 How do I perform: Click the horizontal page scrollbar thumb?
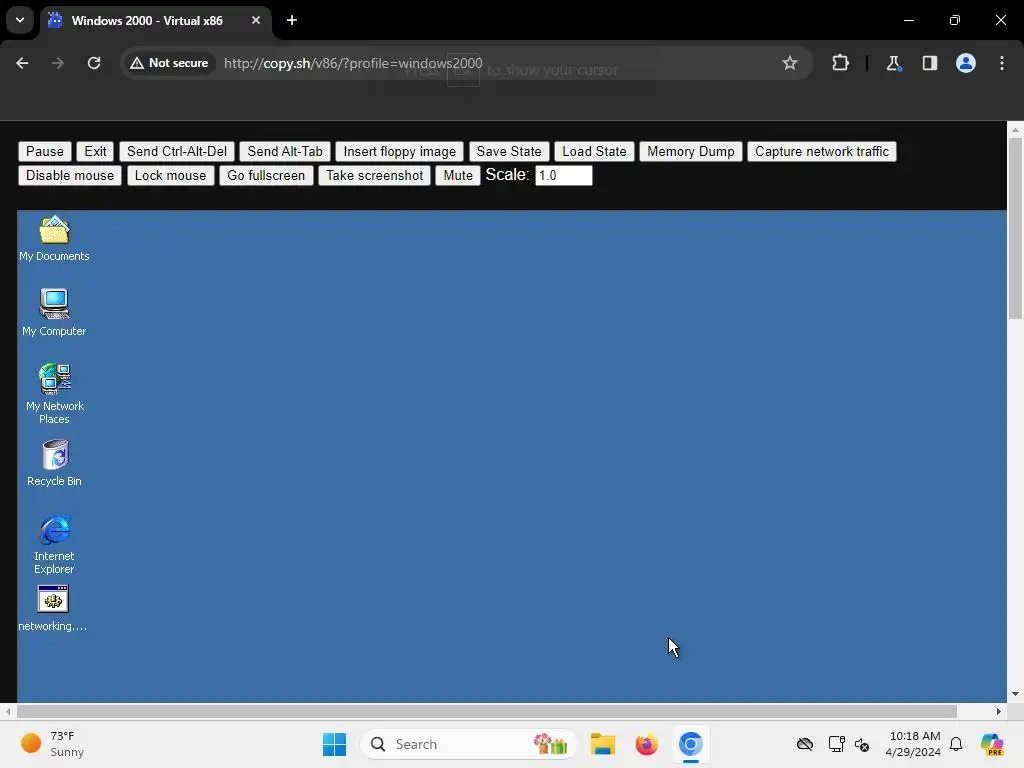point(487,711)
